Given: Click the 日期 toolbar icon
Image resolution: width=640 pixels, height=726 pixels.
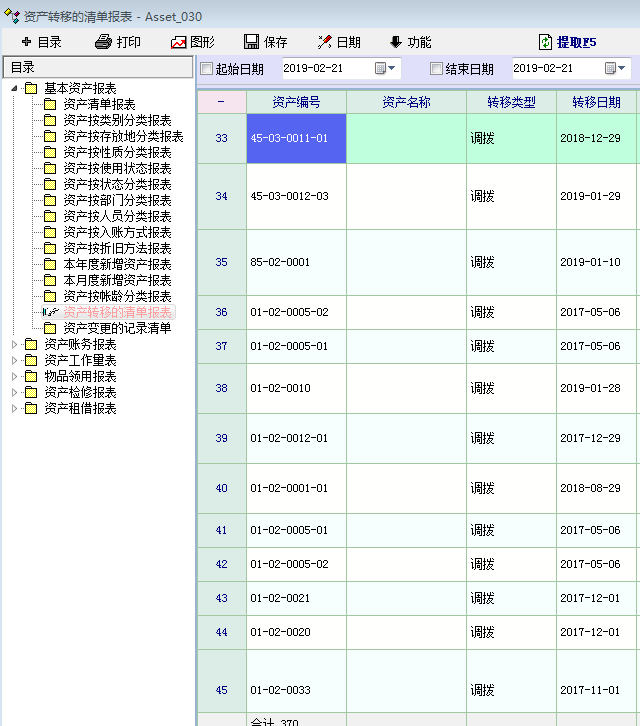Looking at the screenshot, I should (x=325, y=42).
